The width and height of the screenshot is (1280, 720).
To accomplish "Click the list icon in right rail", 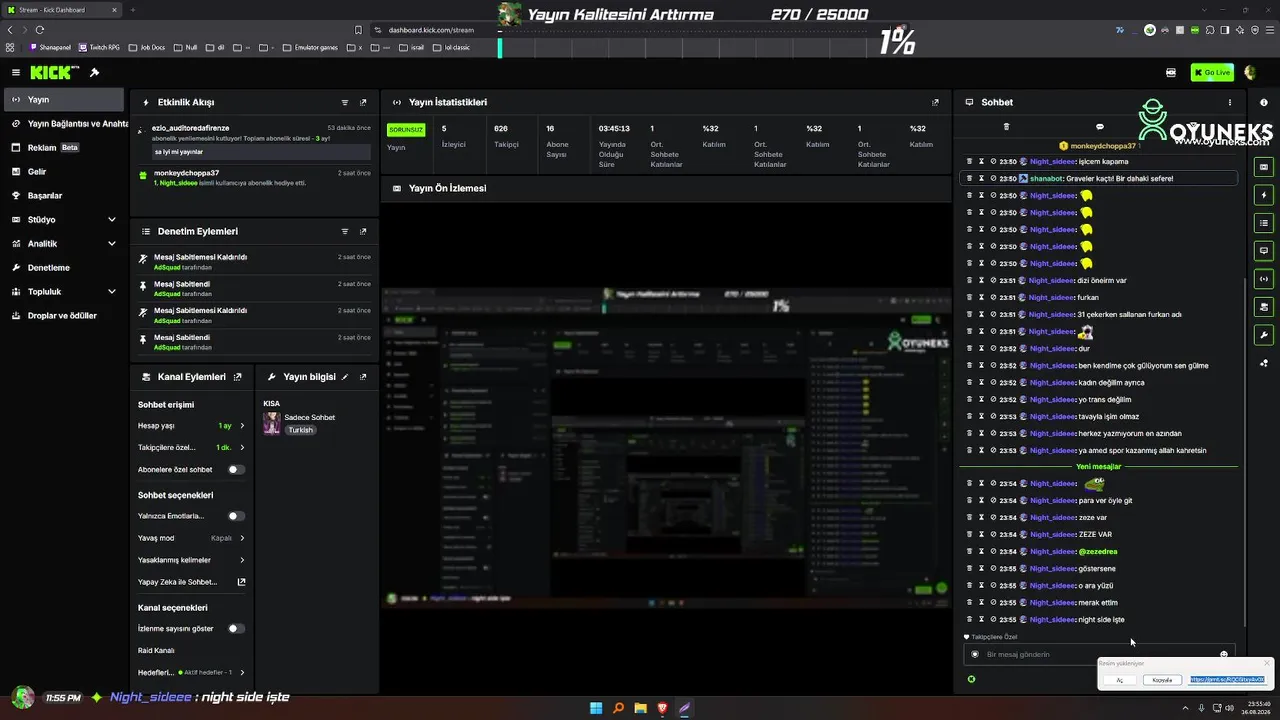I will tap(1264, 223).
